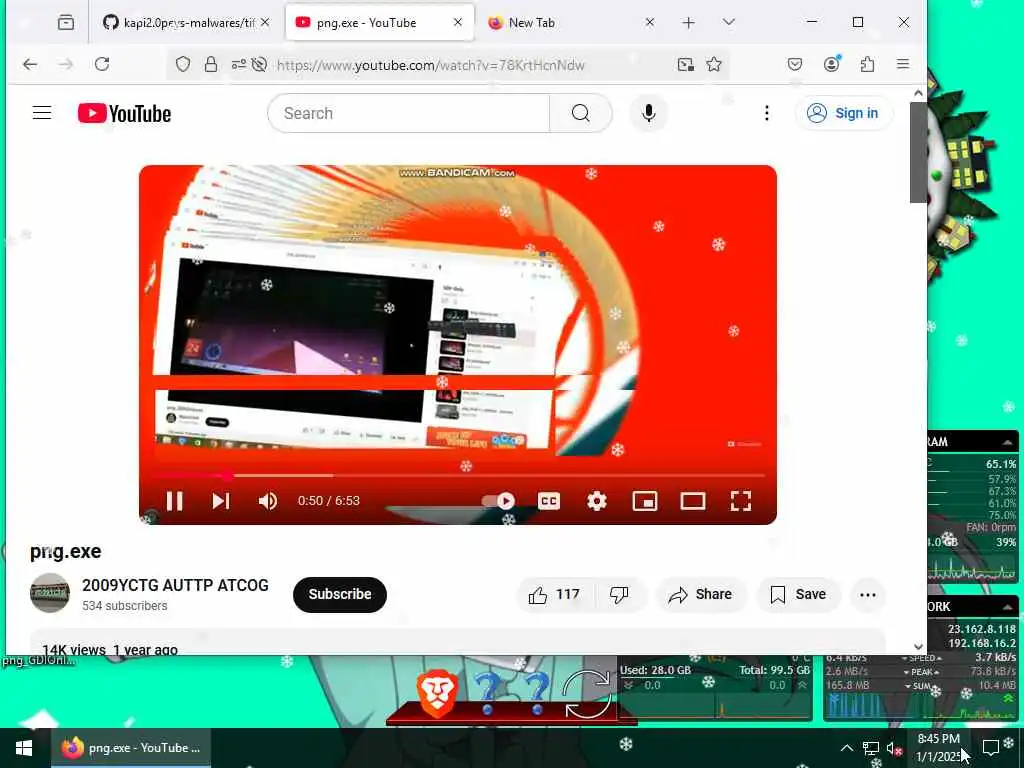This screenshot has width=1024, height=768.
Task: Dislike this video
Action: point(619,594)
